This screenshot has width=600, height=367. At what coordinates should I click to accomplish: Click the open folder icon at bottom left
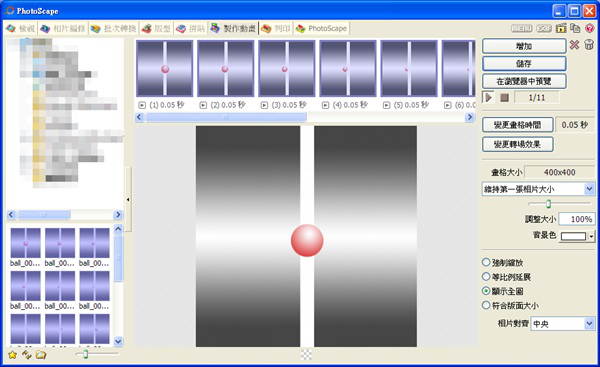pyautogui.click(x=41, y=355)
